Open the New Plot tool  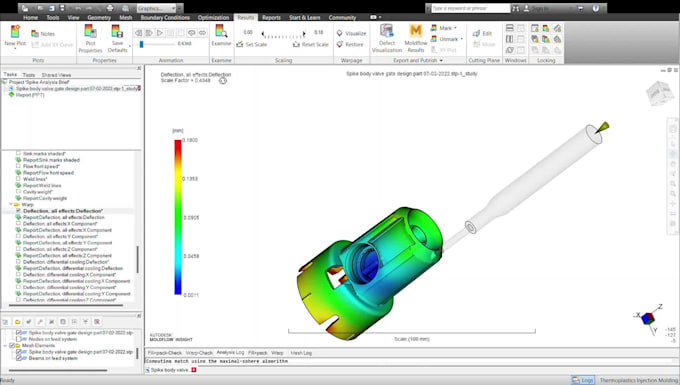point(15,36)
